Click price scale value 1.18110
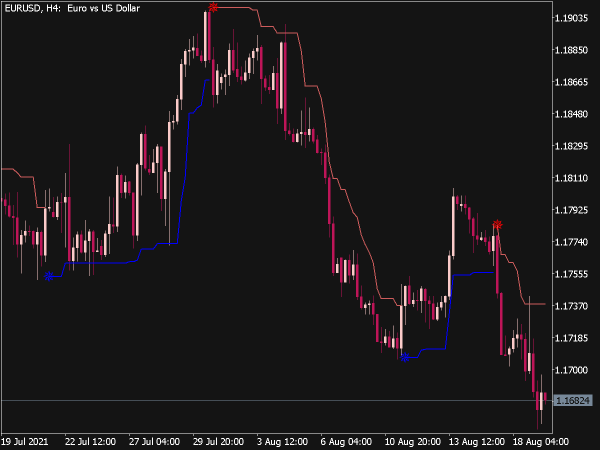The image size is (600, 450). click(x=571, y=178)
